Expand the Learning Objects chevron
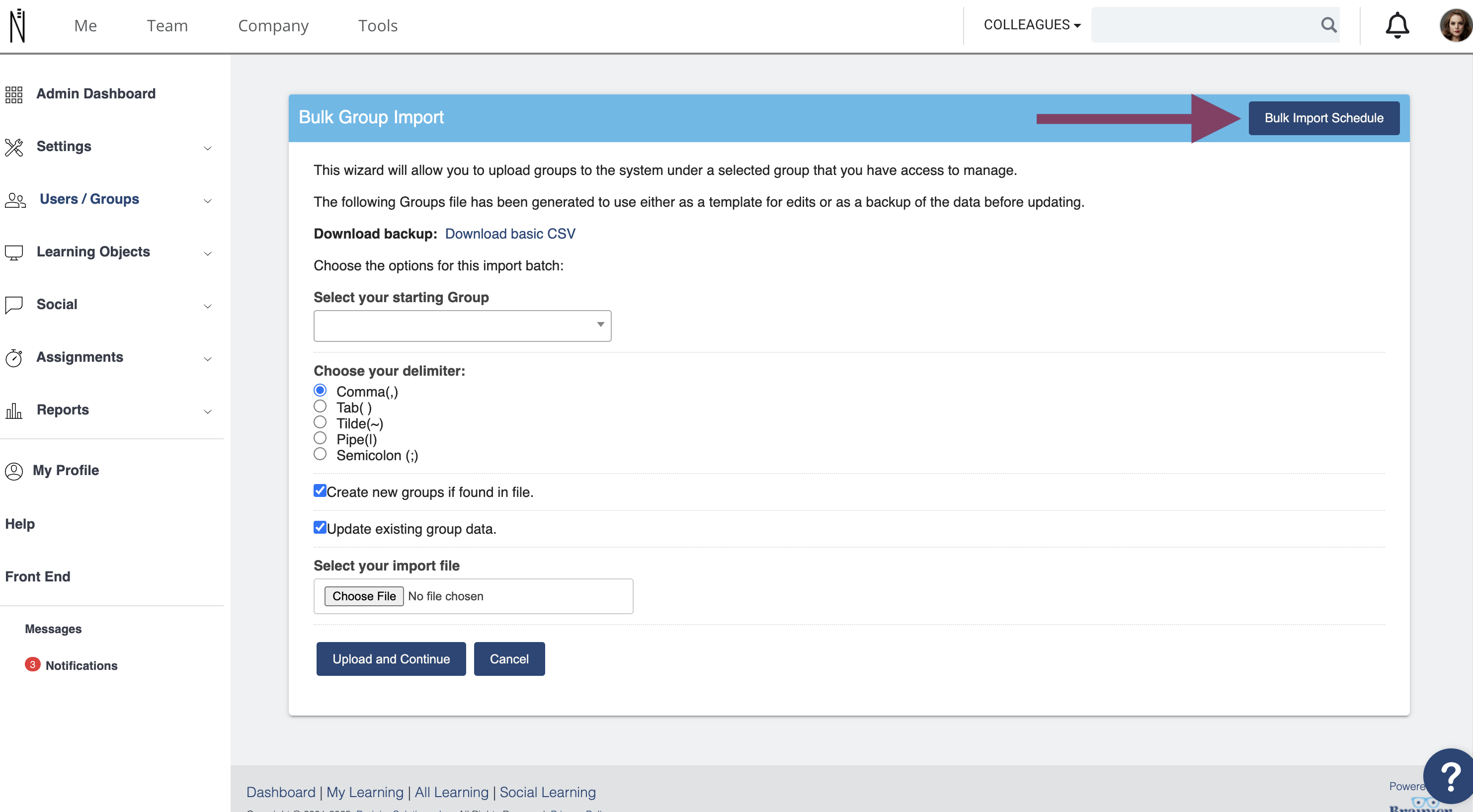Viewport: 1473px width, 812px height. pos(208,253)
